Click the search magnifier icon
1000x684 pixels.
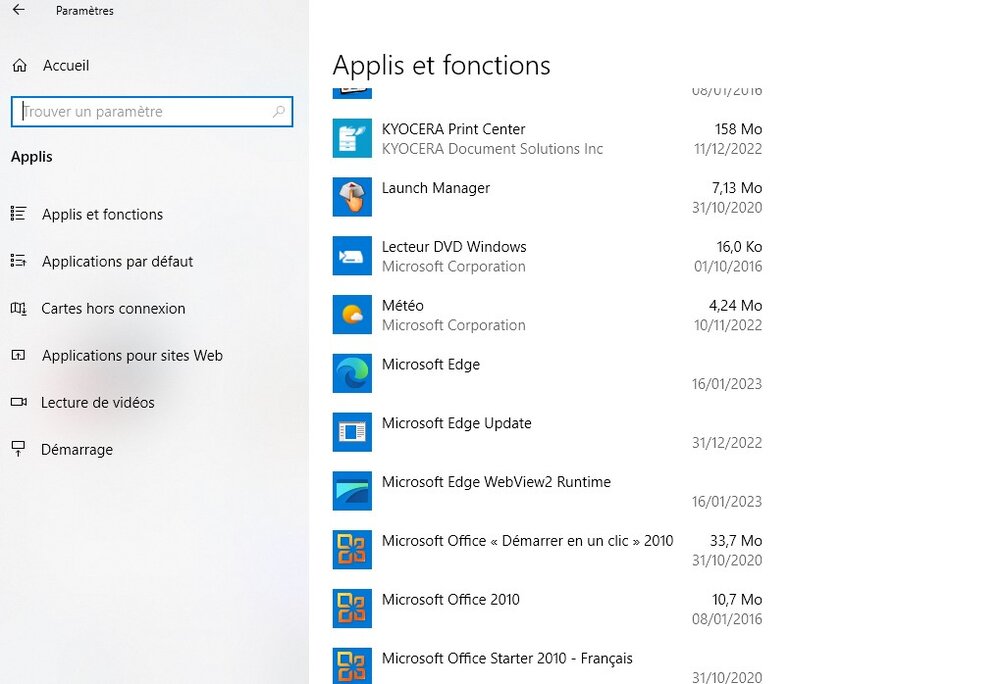279,112
